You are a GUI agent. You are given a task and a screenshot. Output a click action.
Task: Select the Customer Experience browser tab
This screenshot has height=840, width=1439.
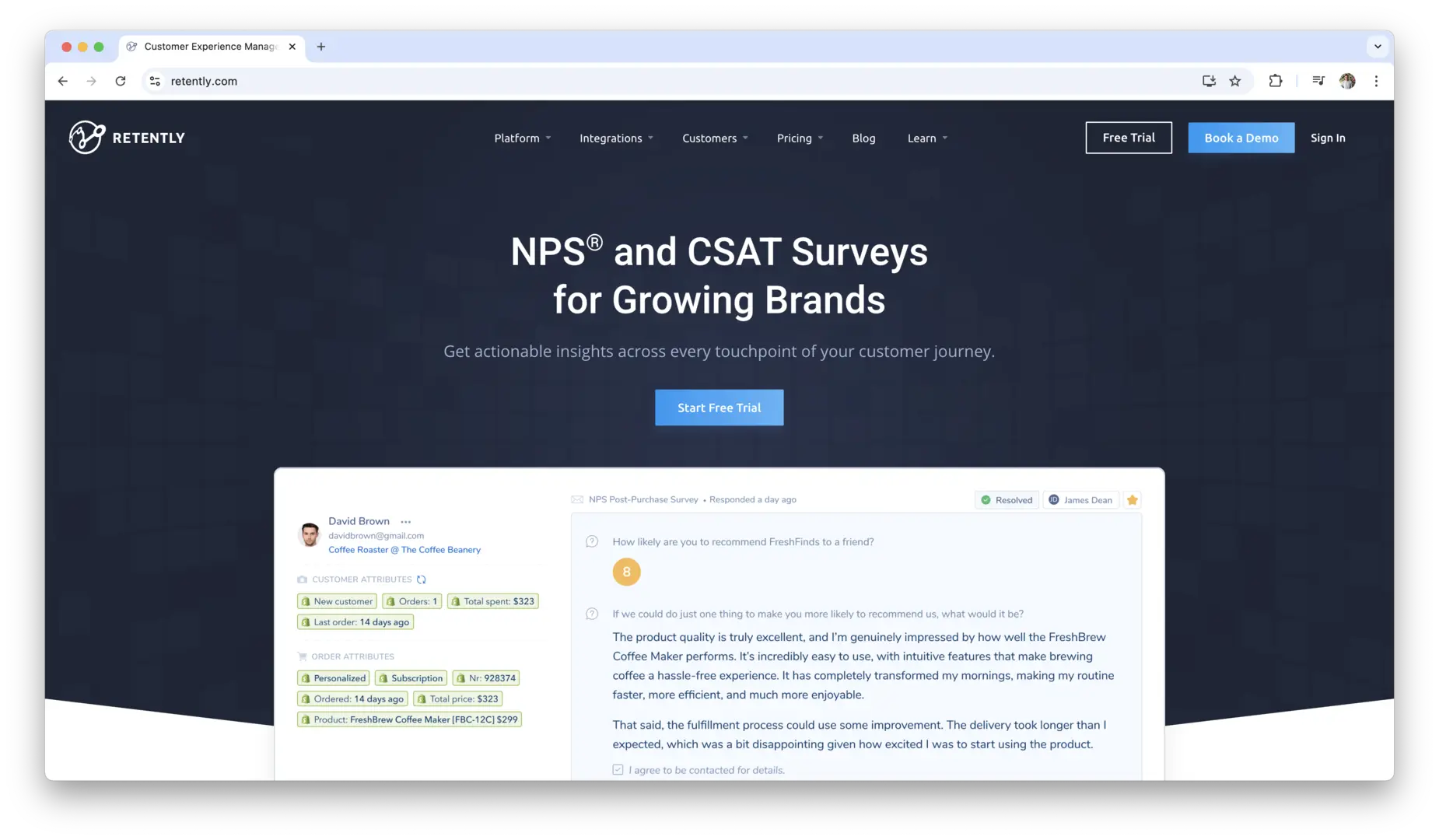click(x=210, y=47)
